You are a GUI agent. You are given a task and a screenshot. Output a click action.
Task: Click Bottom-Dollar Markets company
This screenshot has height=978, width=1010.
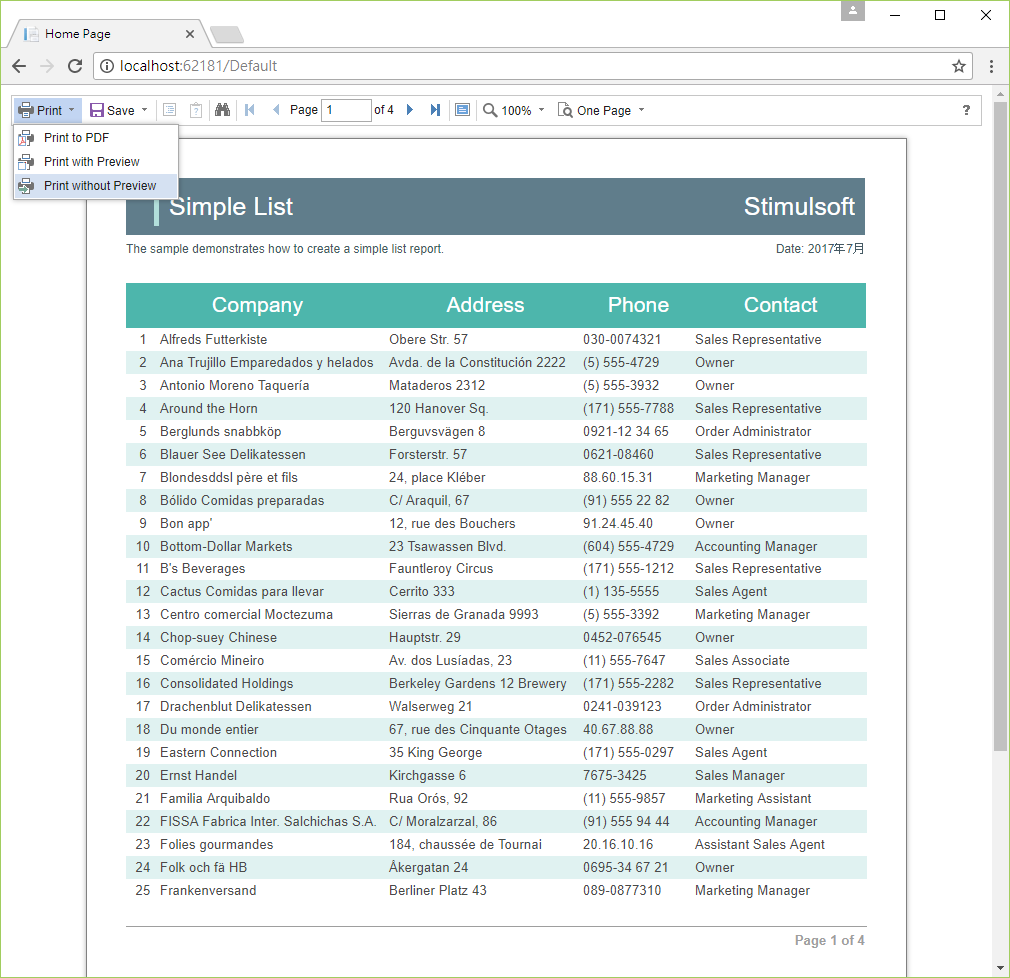226,546
